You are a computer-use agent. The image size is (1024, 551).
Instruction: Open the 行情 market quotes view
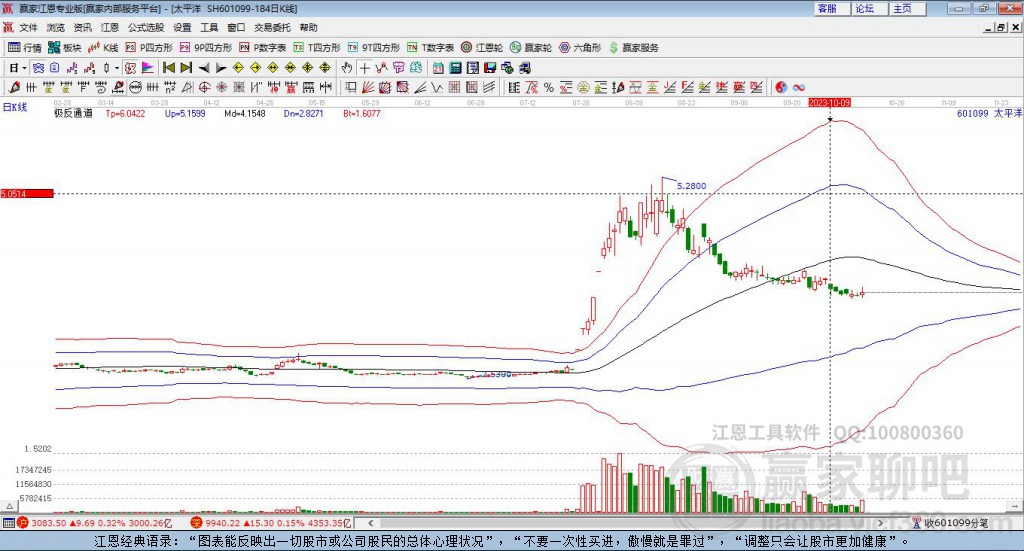click(24, 48)
